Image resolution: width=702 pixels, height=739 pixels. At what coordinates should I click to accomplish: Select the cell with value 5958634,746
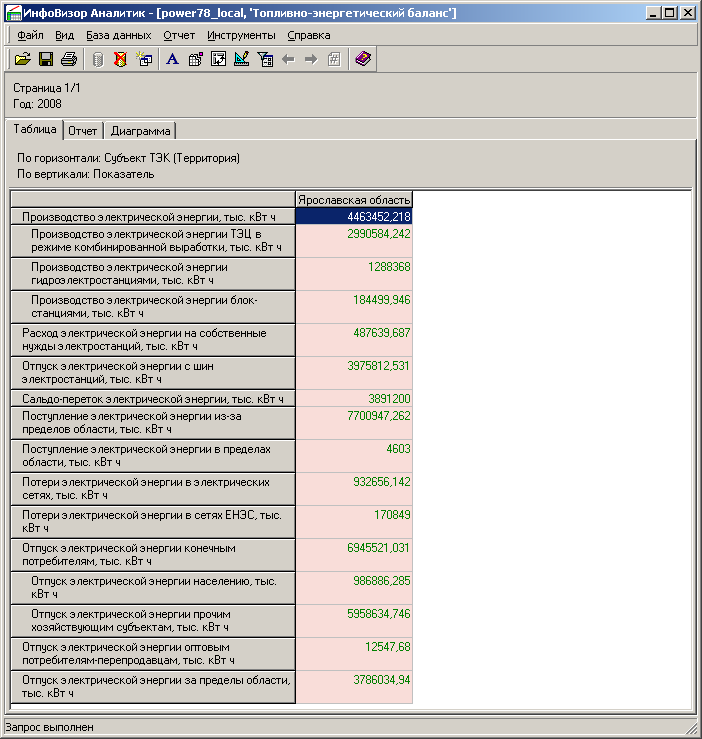(354, 621)
